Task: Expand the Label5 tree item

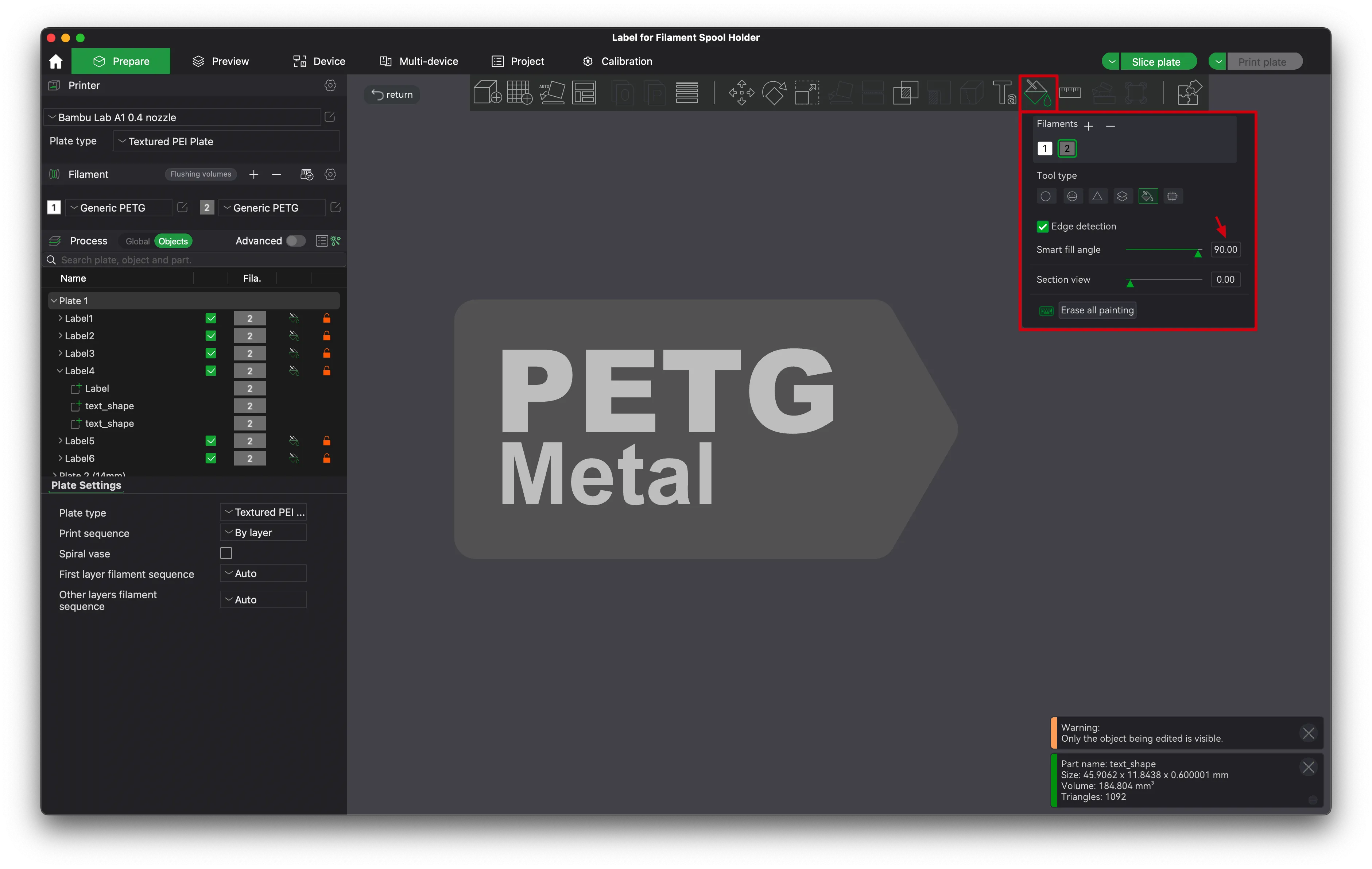Action: click(x=61, y=440)
